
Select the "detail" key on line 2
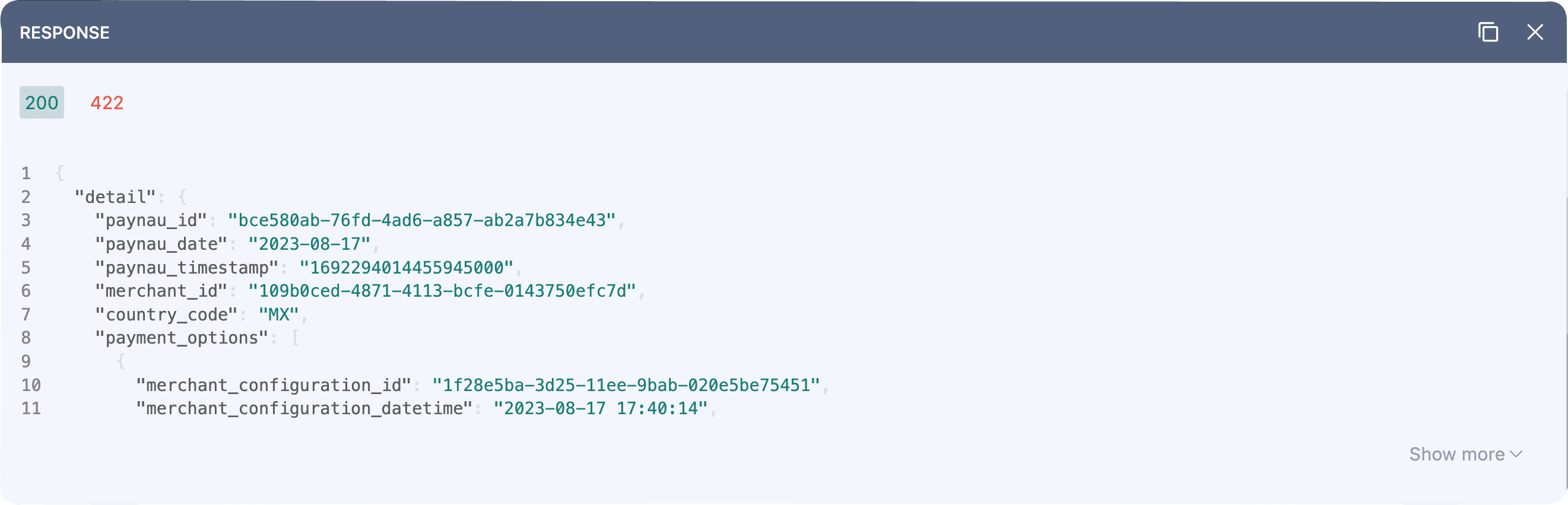click(x=115, y=197)
